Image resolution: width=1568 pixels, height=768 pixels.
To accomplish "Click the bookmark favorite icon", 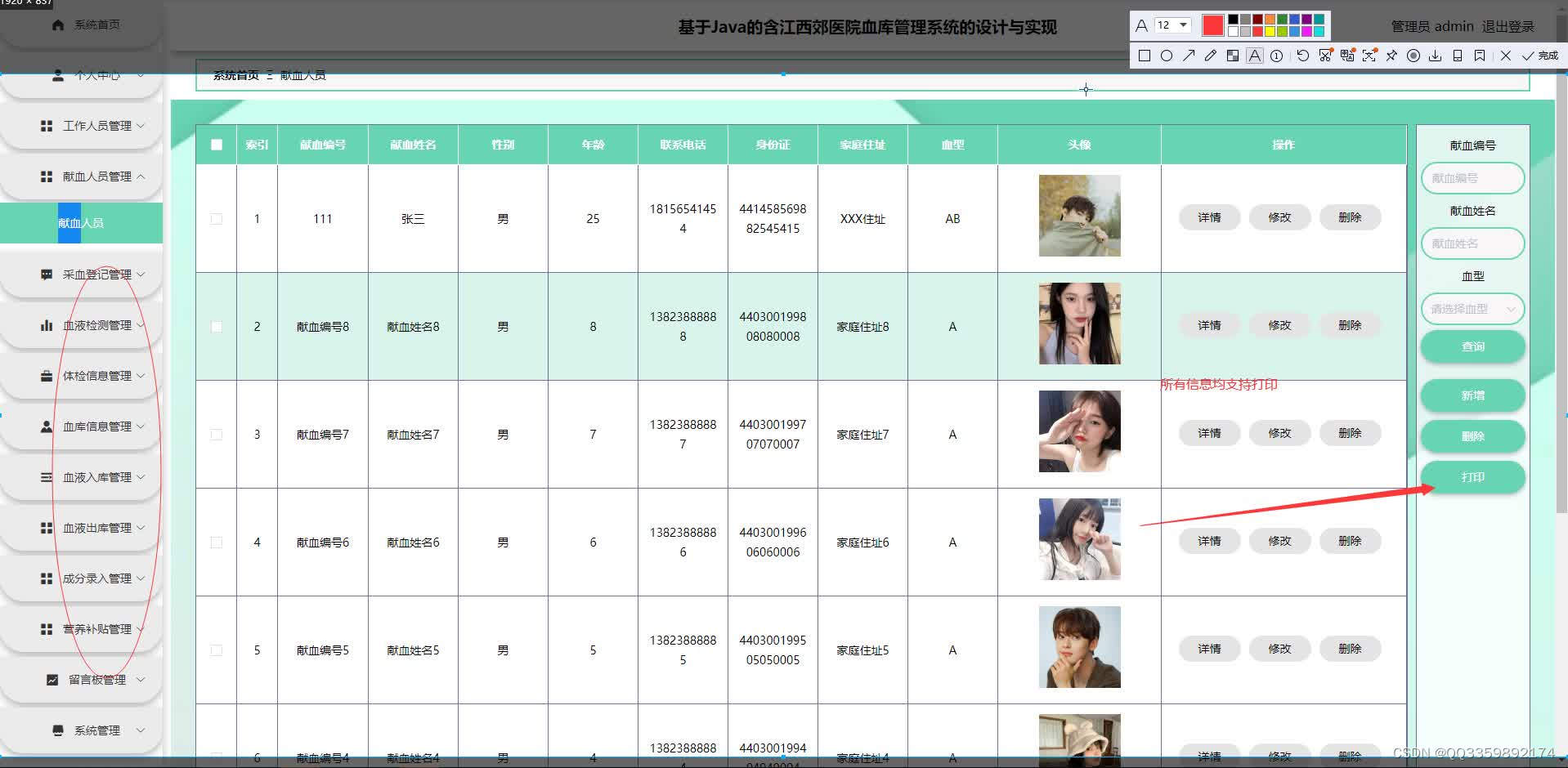I will [1480, 56].
